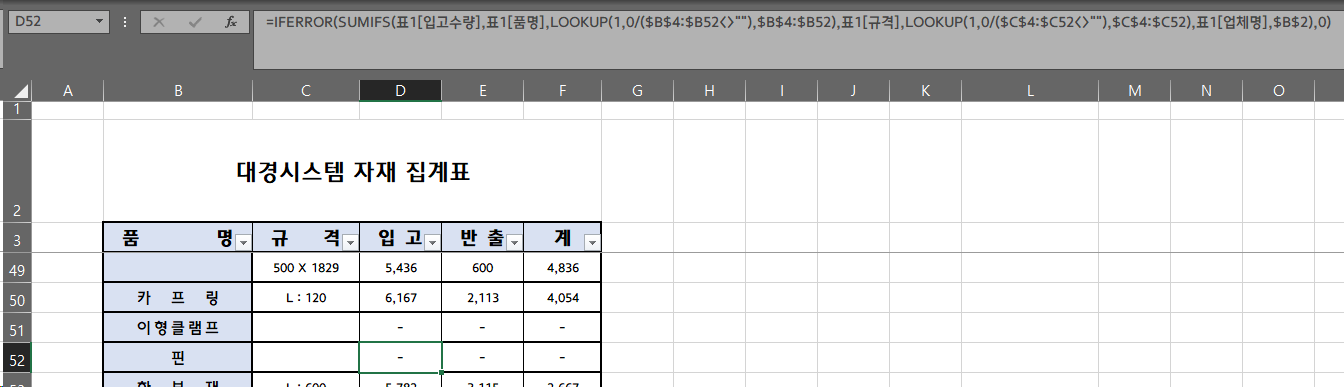1344x387 pixels.
Task: Click the 입고 dash cell in row 51
Action: (x=400, y=328)
